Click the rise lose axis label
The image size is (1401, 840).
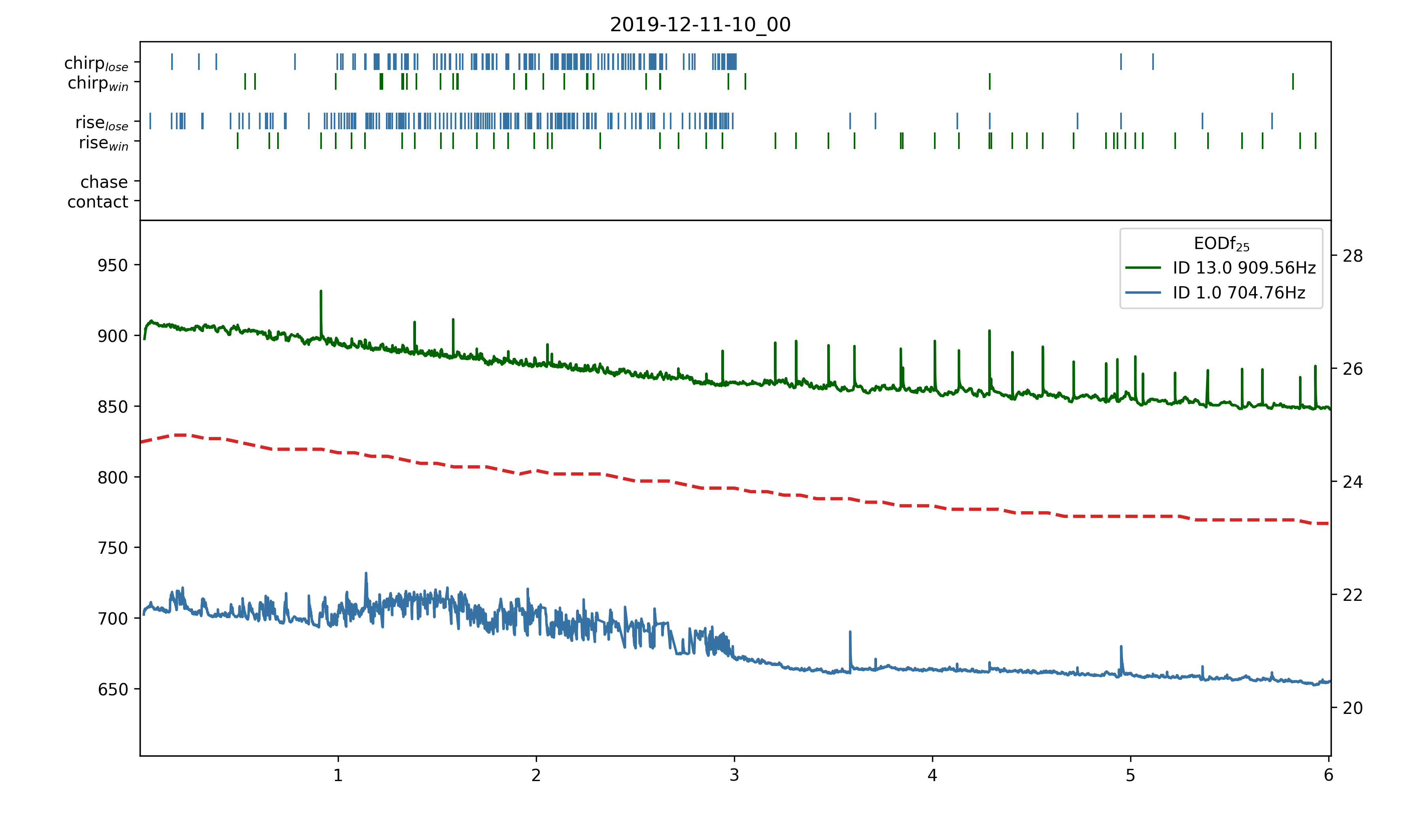pos(102,123)
